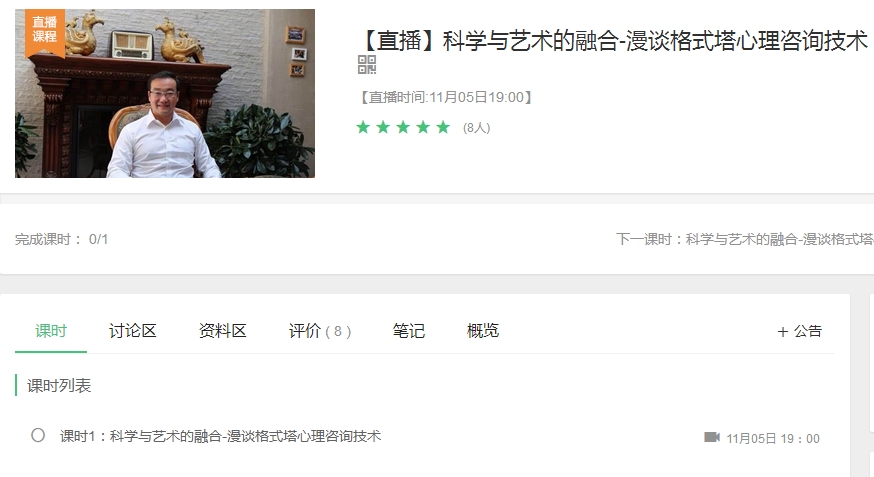
Task: Open the 讨论区 tab
Action: [x=133, y=331]
